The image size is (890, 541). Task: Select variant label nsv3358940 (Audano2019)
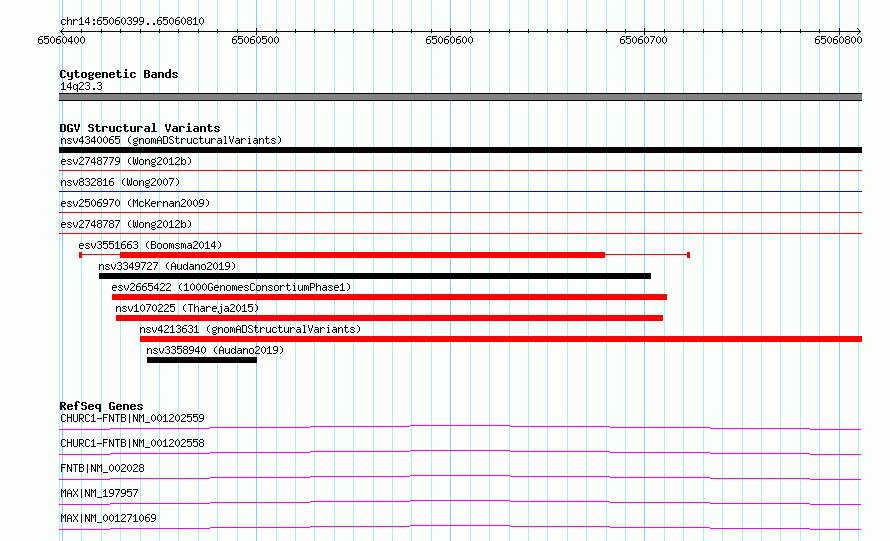(x=215, y=350)
